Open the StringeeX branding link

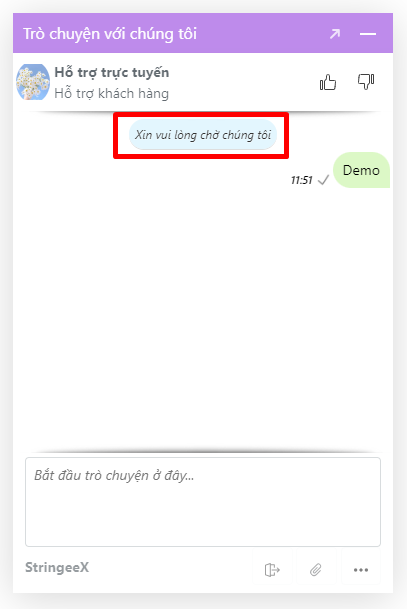(57, 567)
